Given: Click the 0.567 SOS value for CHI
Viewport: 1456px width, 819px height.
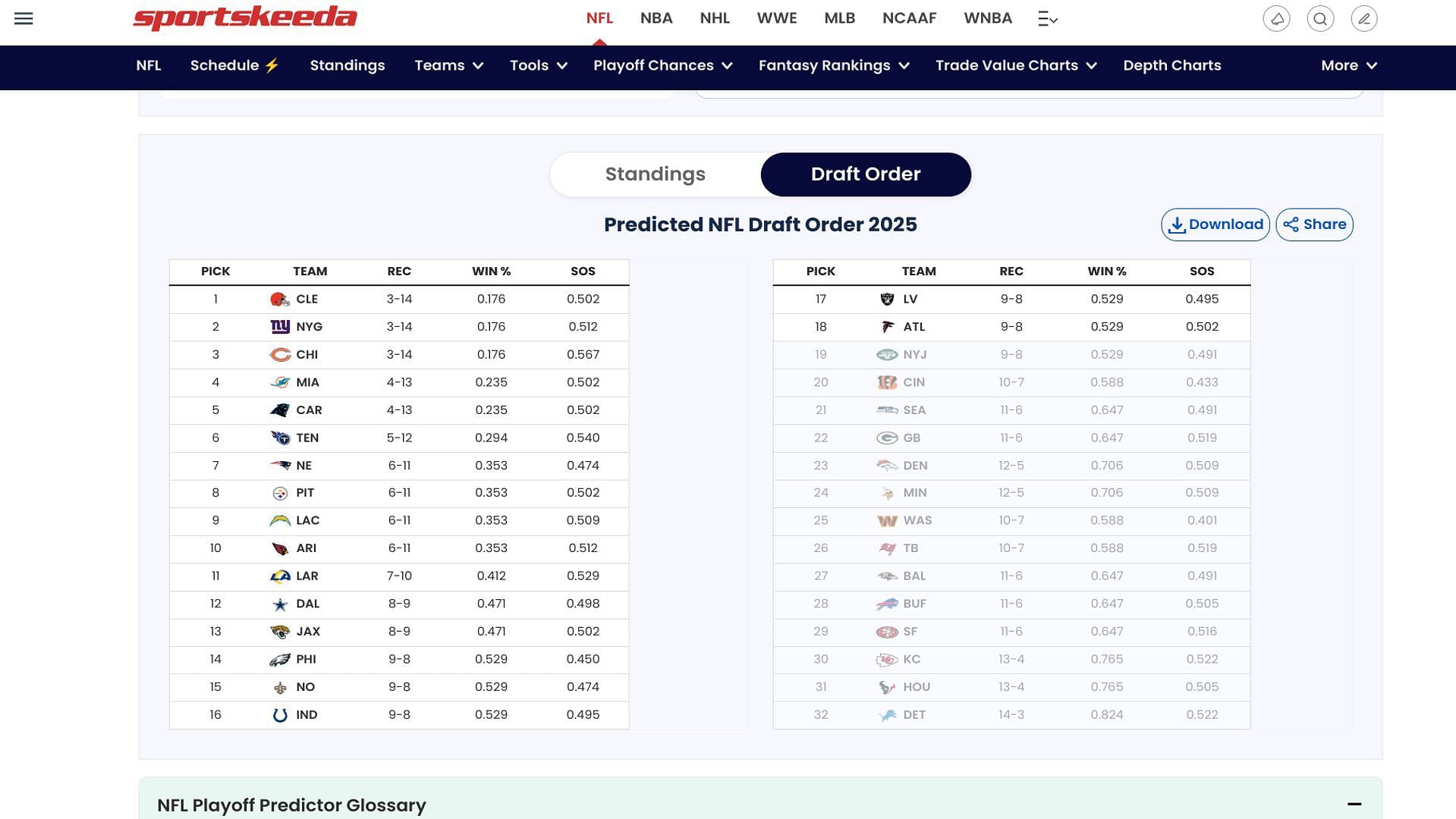Looking at the screenshot, I should point(583,355).
